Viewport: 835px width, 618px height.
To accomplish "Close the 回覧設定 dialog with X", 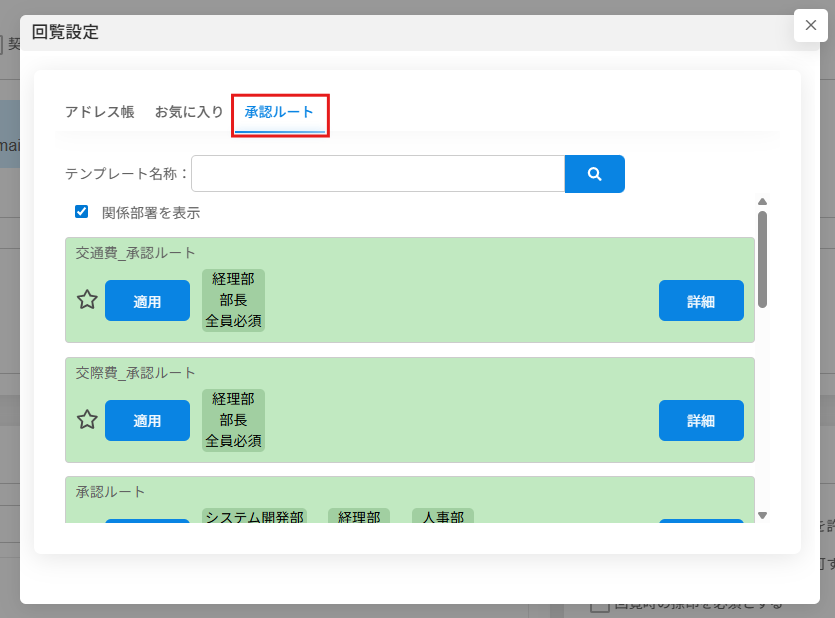I will tap(810, 25).
